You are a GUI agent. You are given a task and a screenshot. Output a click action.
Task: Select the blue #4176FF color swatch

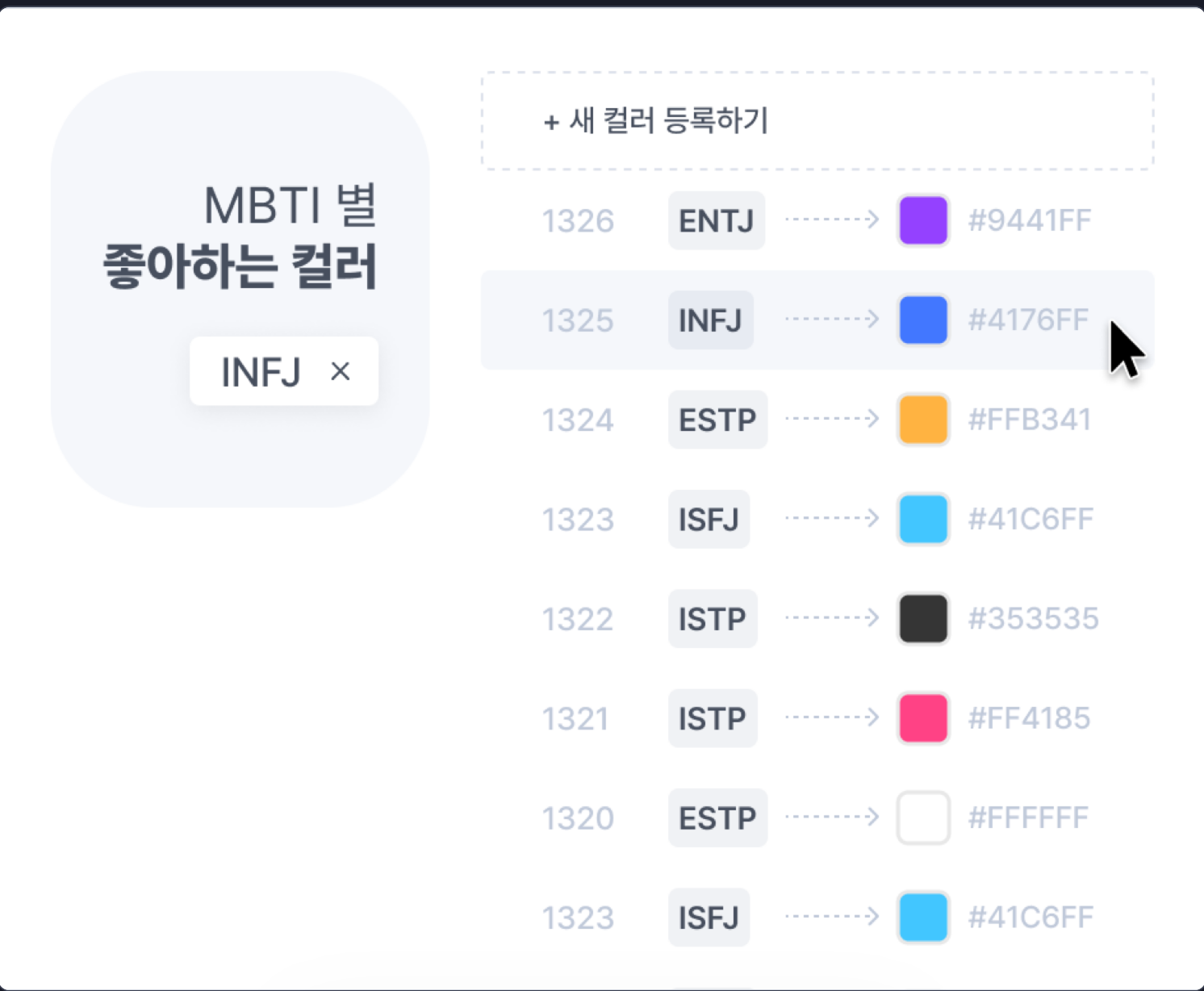click(923, 320)
